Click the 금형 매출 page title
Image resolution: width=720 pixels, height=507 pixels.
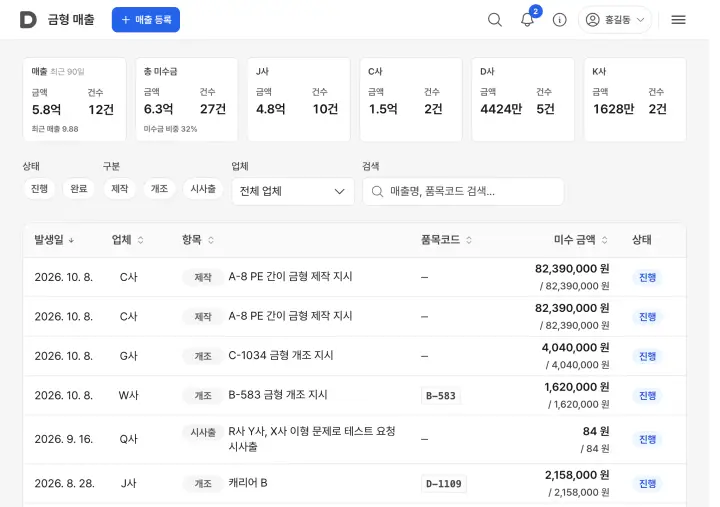point(71,20)
